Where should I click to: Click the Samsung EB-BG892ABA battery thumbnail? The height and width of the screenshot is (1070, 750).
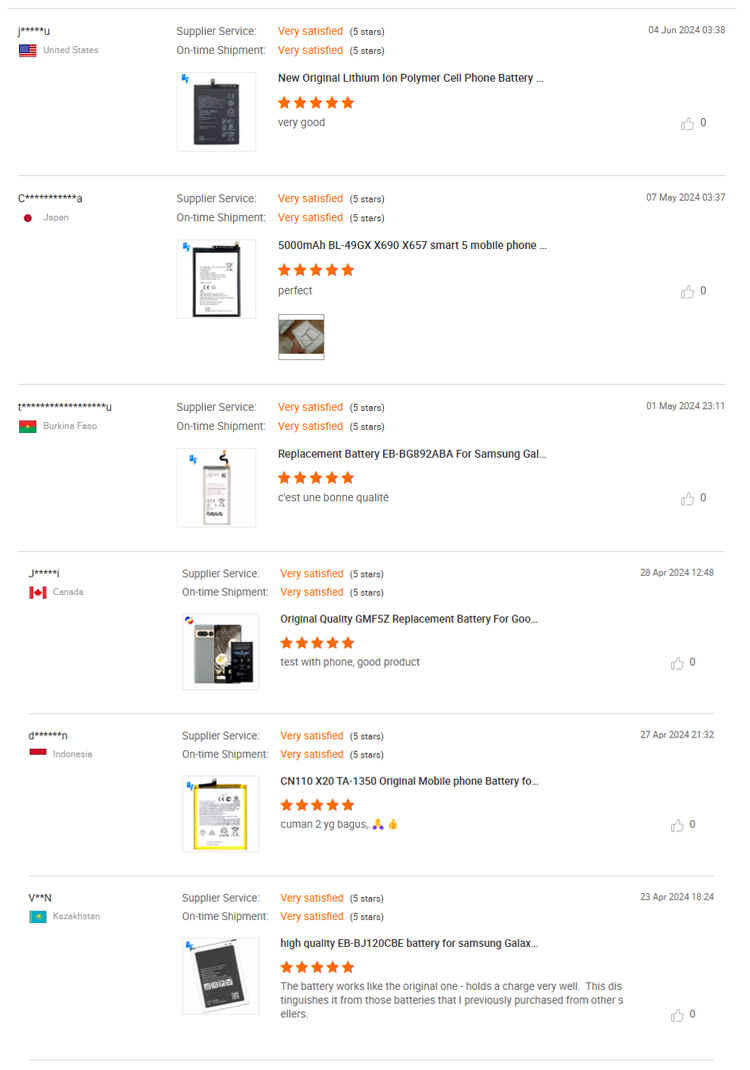(216, 488)
